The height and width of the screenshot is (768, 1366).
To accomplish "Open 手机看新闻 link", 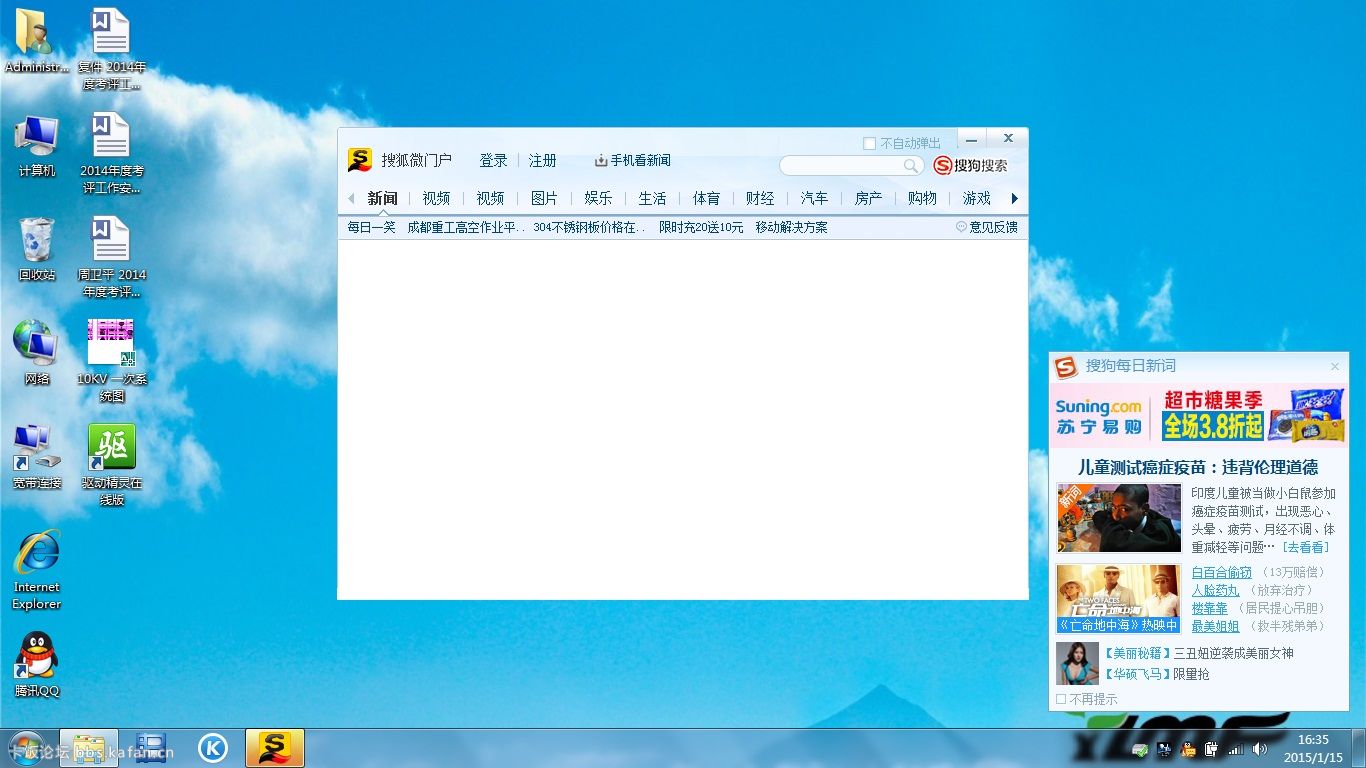I will pos(633,160).
